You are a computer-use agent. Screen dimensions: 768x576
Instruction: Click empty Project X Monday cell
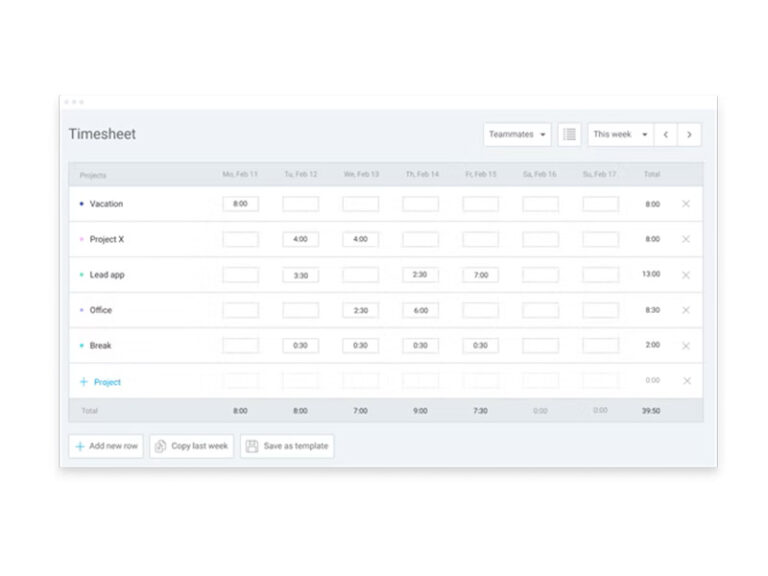240,239
